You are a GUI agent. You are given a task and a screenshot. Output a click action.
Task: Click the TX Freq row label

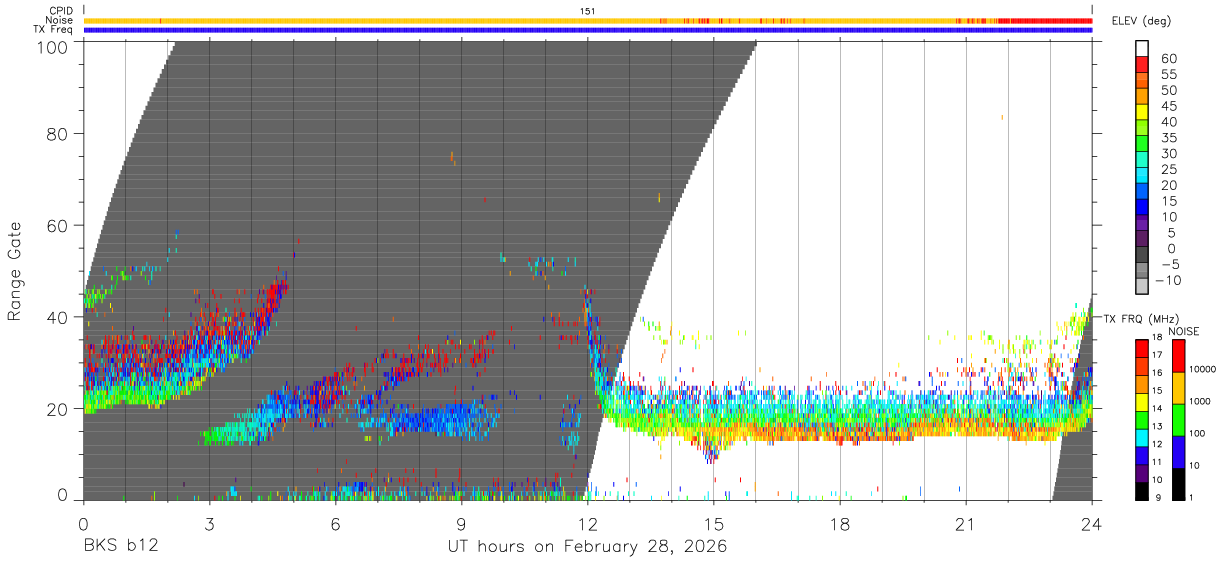[x=54, y=30]
